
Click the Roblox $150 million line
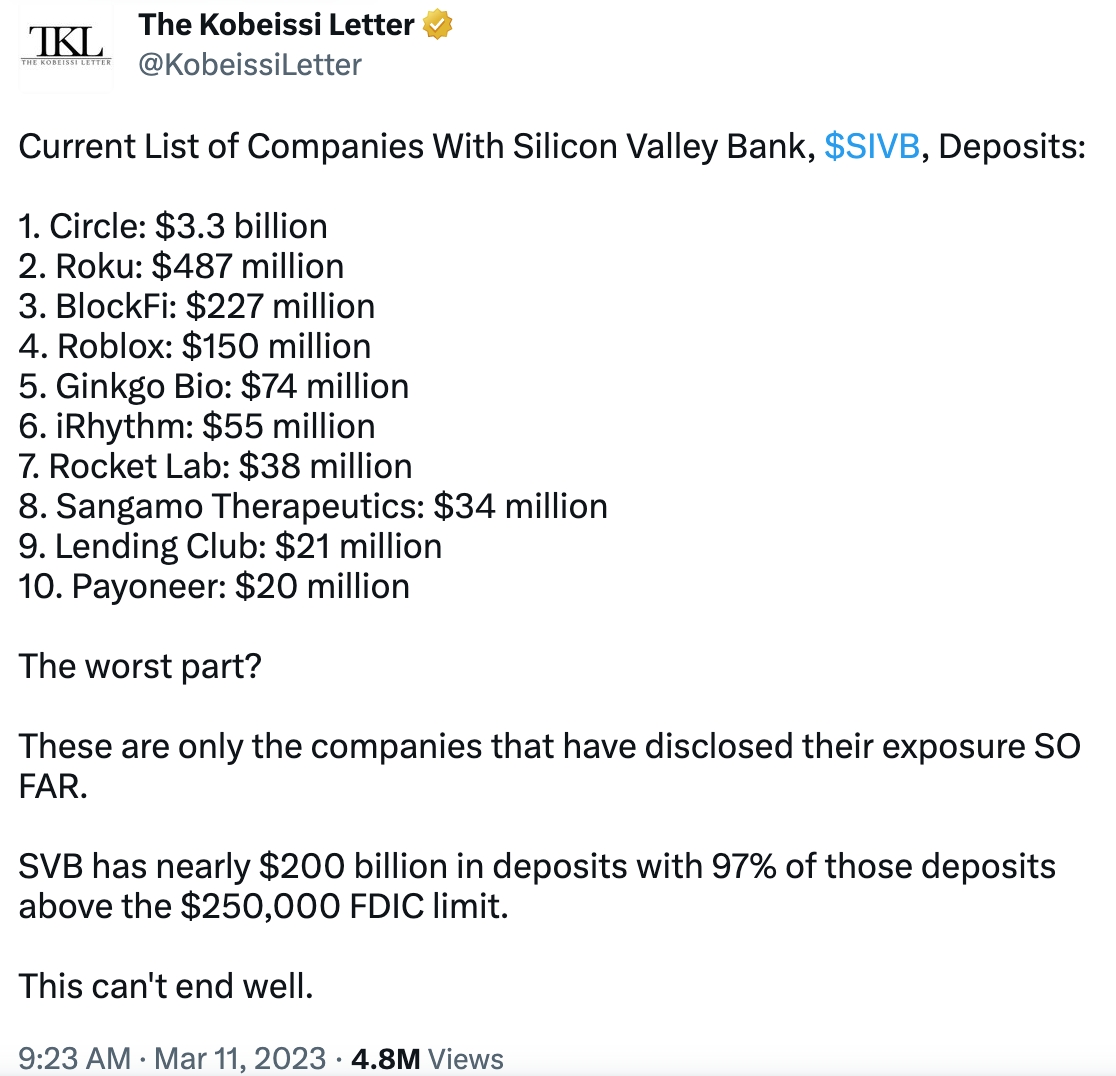[x=195, y=346]
